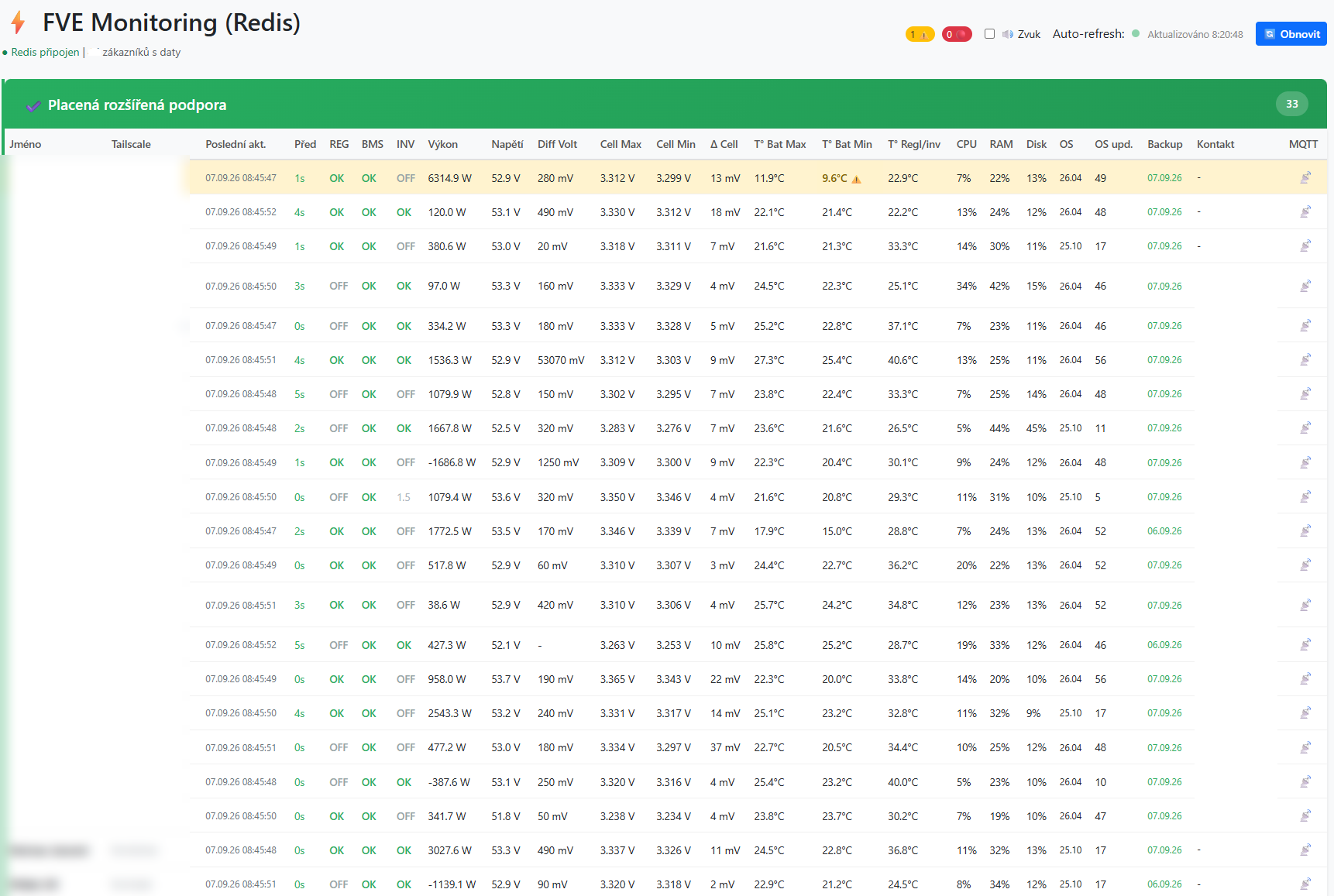Open MQTT icon in the 2543.3 W row

click(1305, 712)
